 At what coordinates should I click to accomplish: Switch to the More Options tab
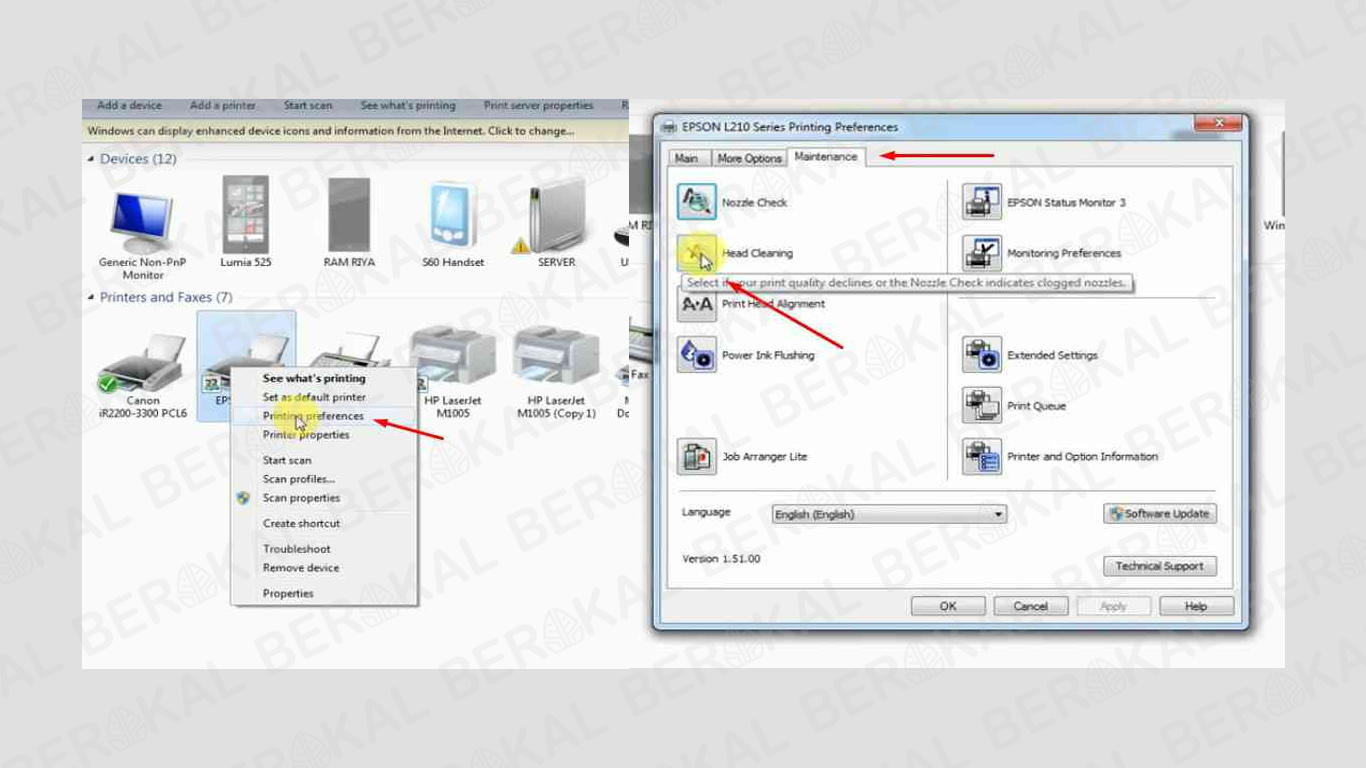[x=749, y=158]
